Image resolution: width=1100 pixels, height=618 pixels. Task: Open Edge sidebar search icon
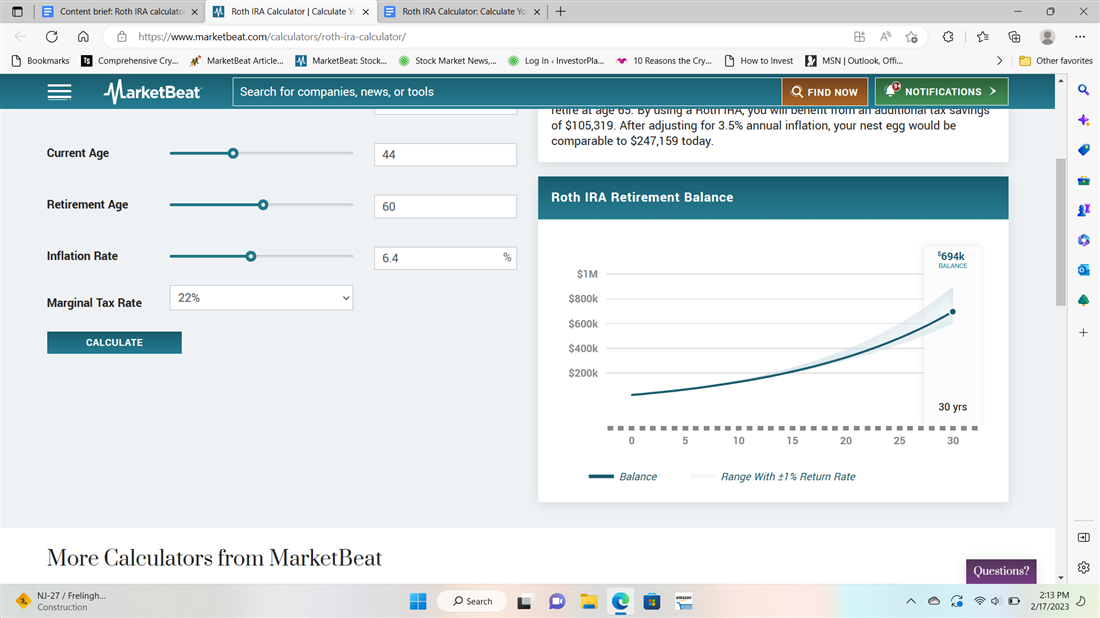point(1083,91)
